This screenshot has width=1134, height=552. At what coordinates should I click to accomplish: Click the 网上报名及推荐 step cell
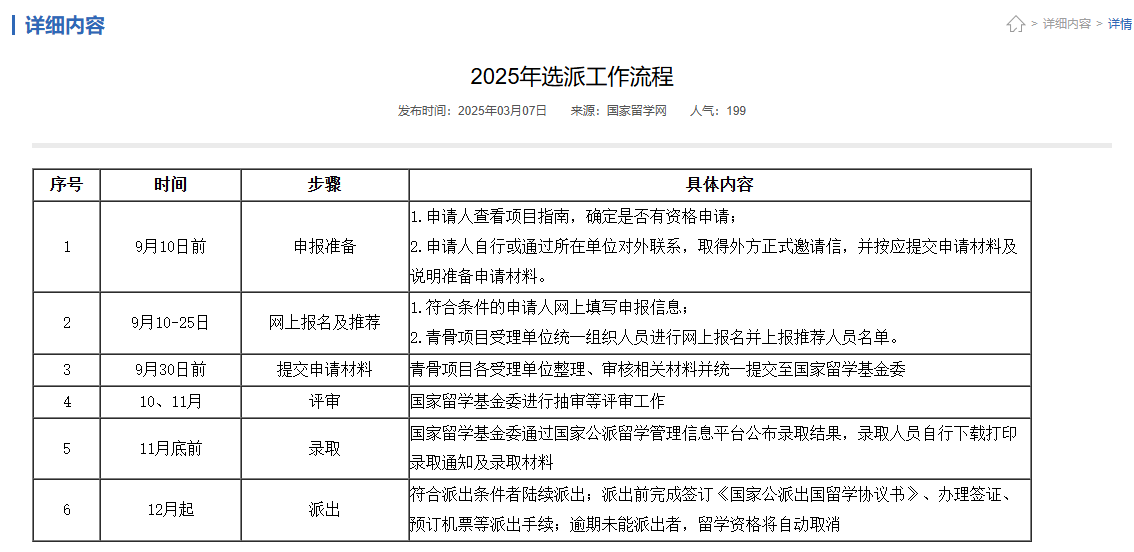point(324,323)
